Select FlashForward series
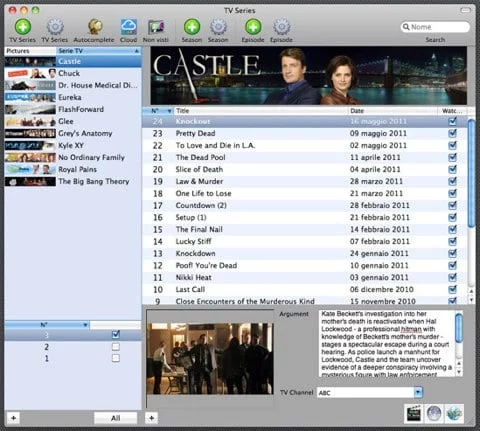Image resolution: width=480 pixels, height=431 pixels. pos(73,109)
